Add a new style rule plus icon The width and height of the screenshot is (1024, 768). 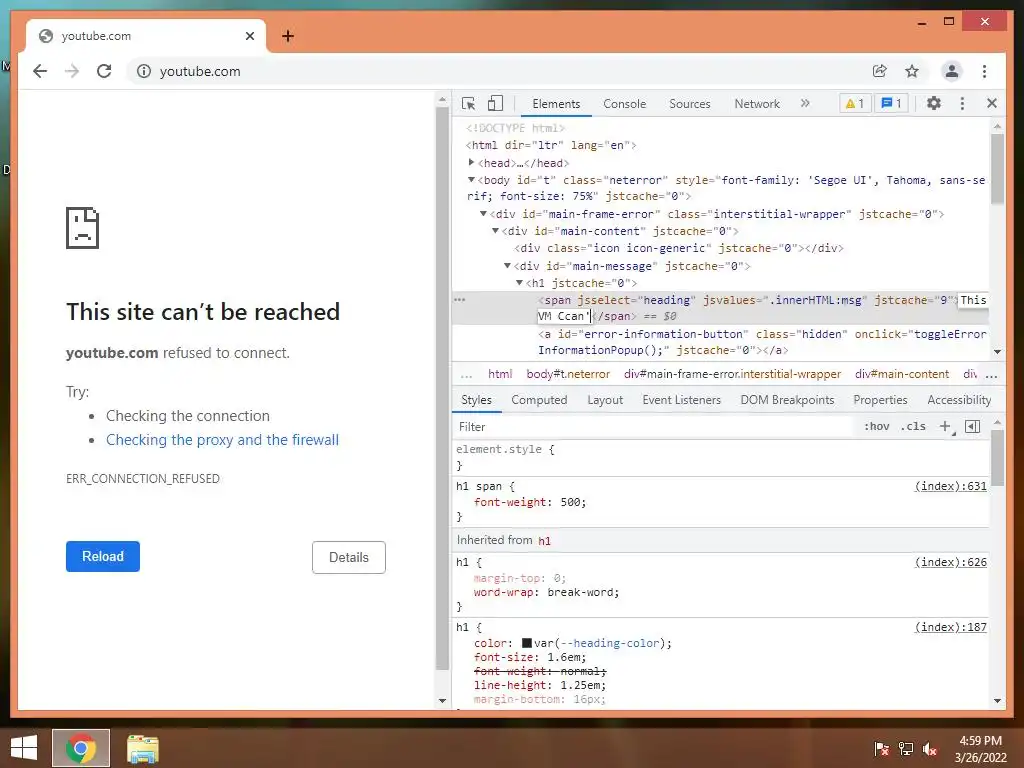[945, 426]
